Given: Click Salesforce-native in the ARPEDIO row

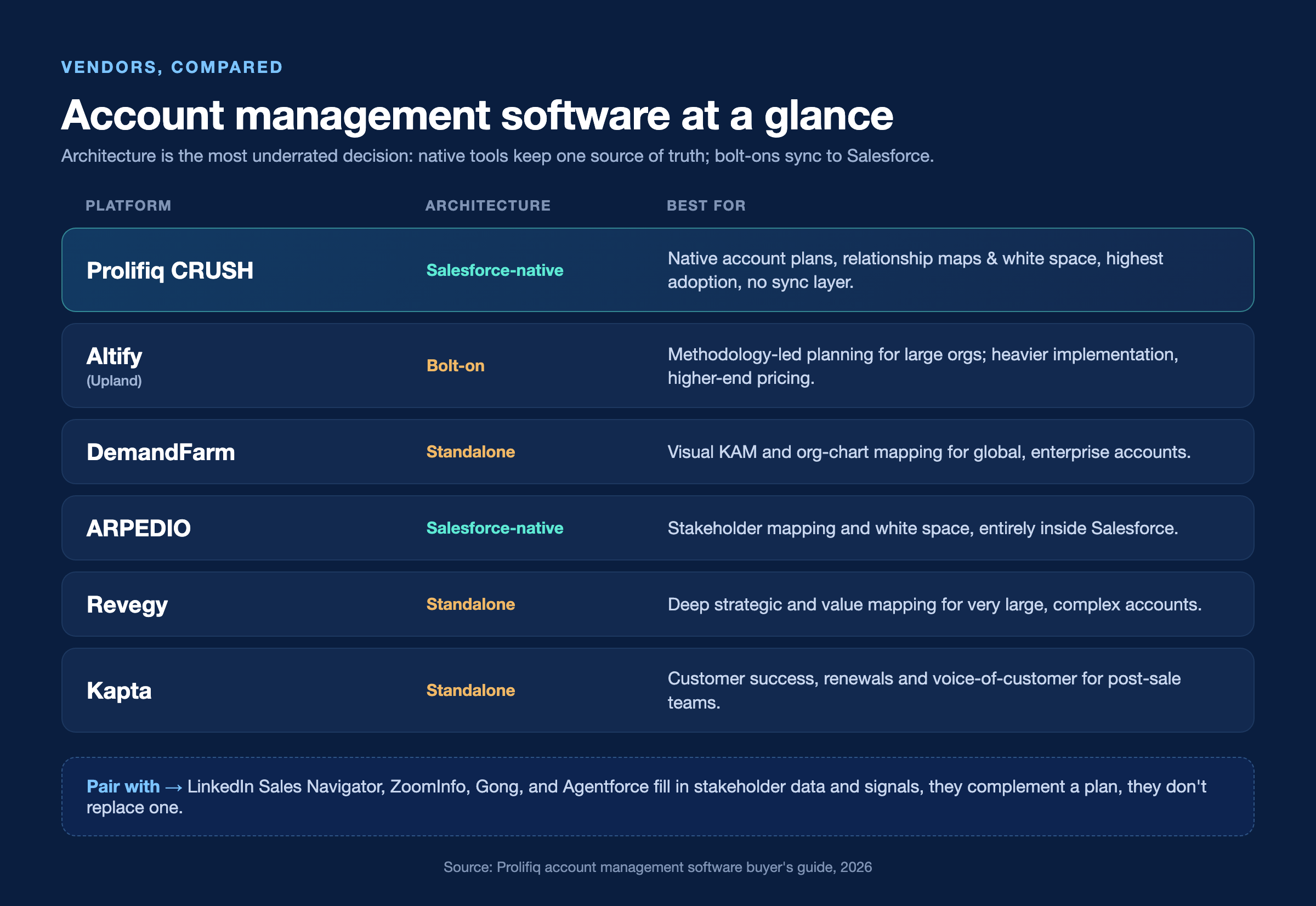Looking at the screenshot, I should pos(495,528).
